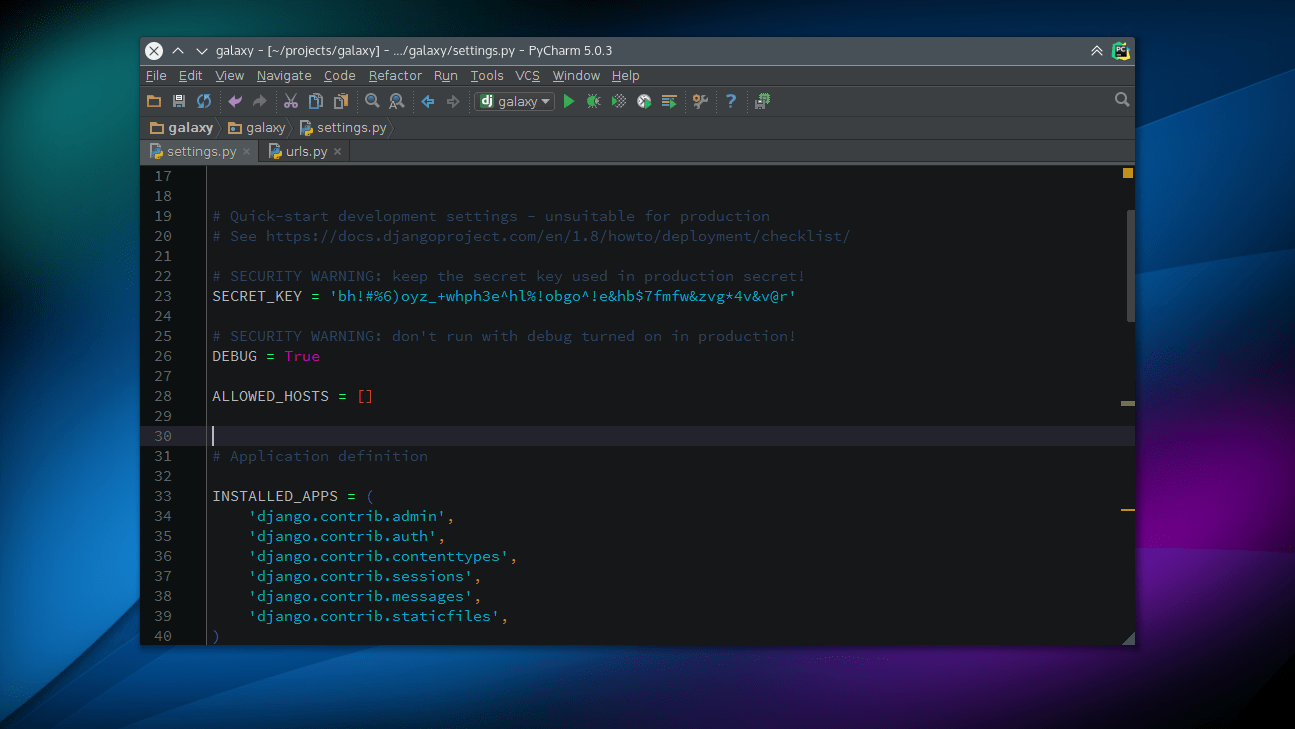Click the yellow inspection indicator square

click(1128, 173)
